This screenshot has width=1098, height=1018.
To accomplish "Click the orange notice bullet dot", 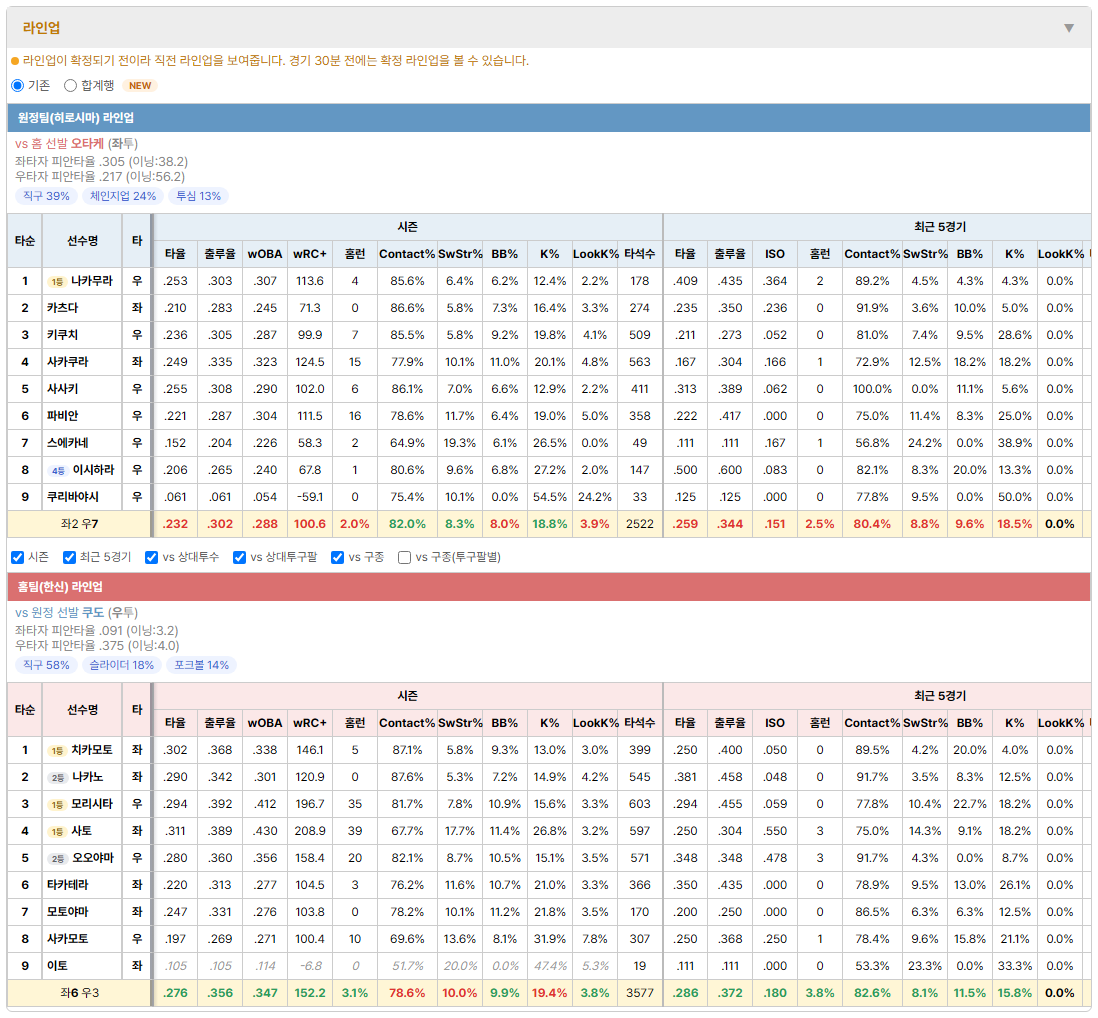I will (x=15, y=61).
